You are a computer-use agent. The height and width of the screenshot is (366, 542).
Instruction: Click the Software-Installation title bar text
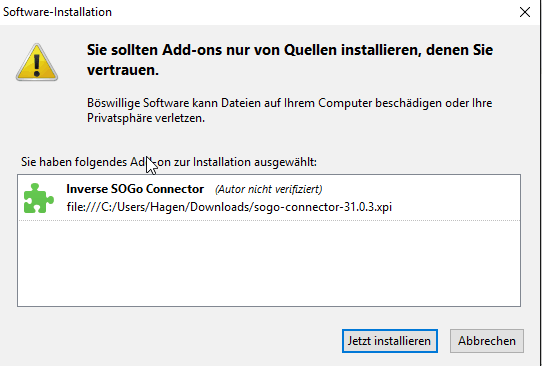point(57,12)
